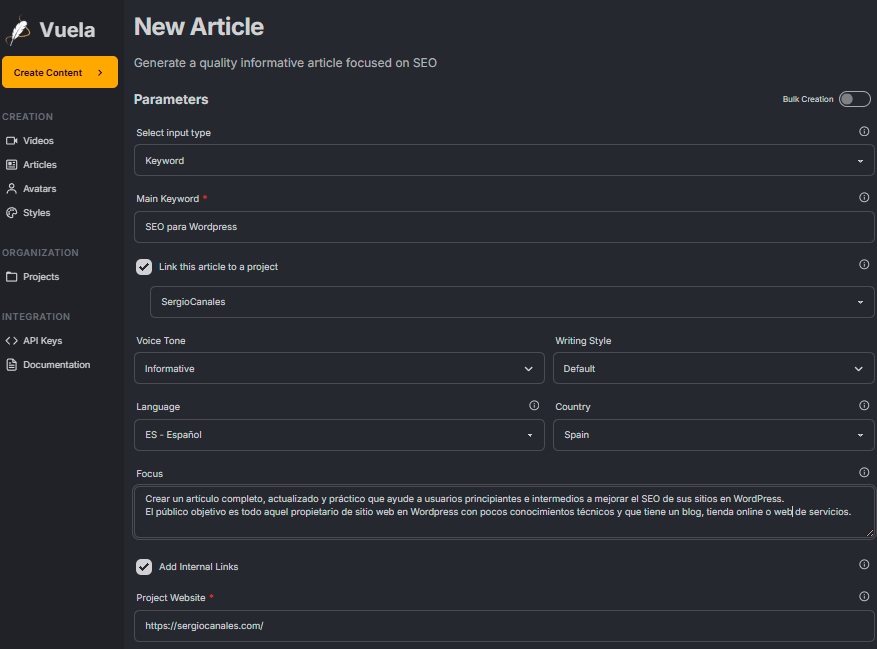
Task: Click the Focus textarea resize handle
Action: click(868, 533)
